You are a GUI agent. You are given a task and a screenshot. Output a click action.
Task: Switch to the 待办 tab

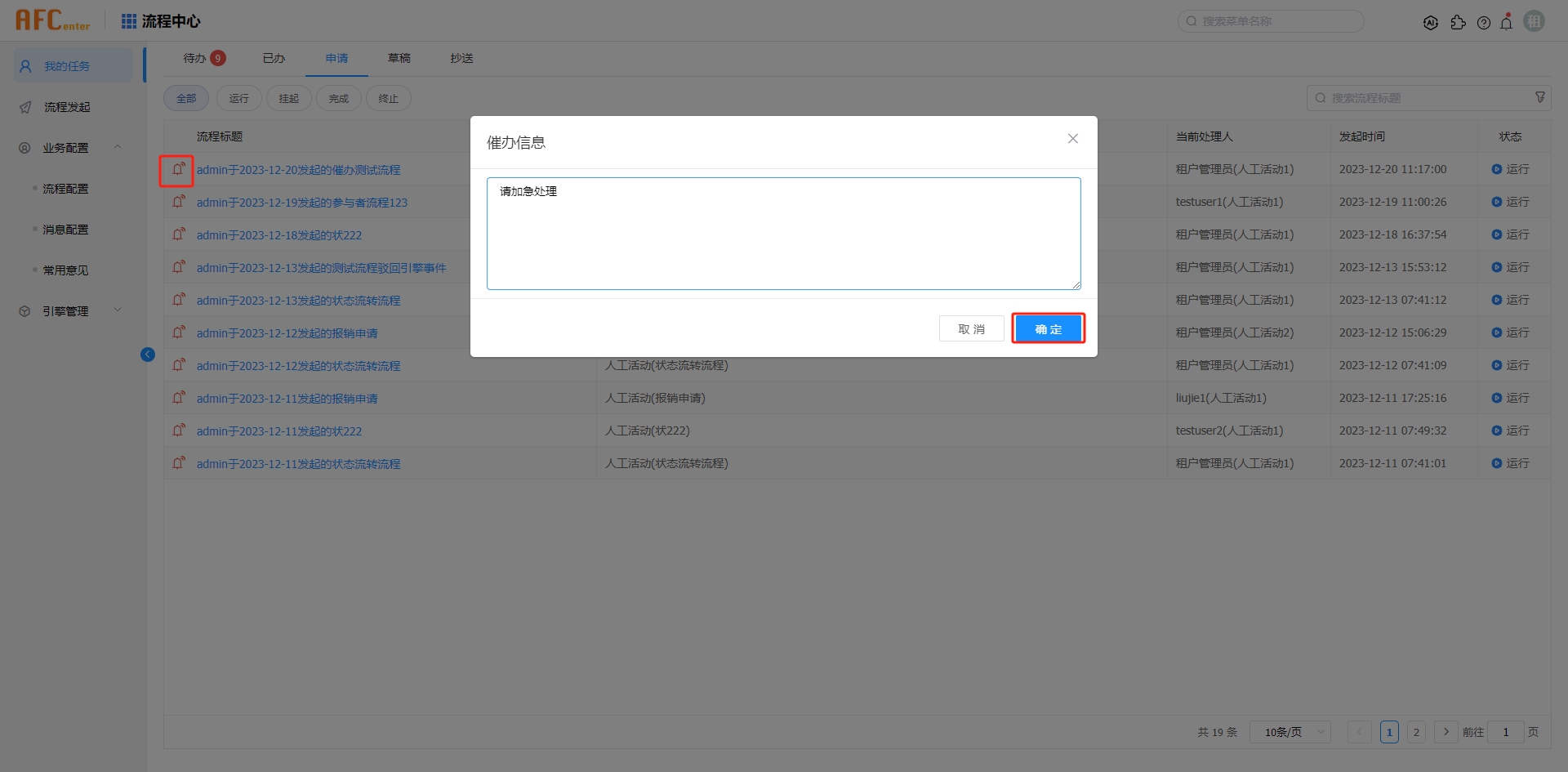pos(195,58)
